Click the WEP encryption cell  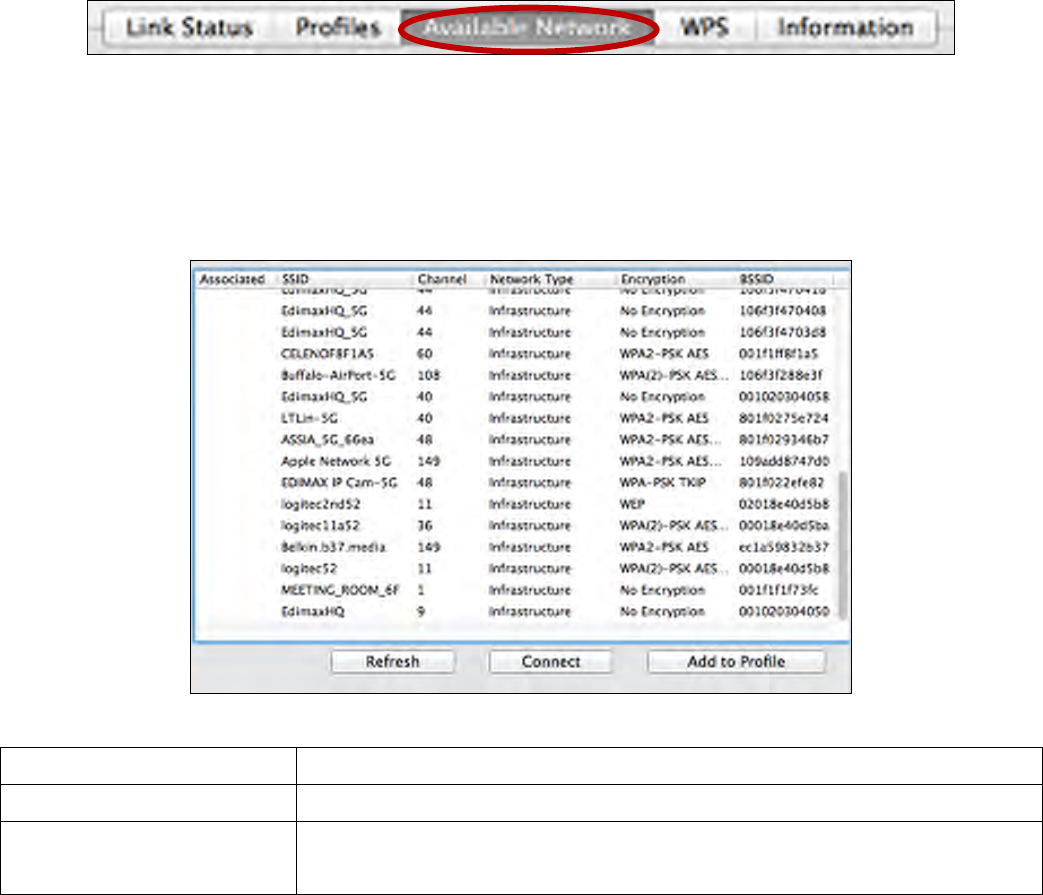(x=632, y=504)
